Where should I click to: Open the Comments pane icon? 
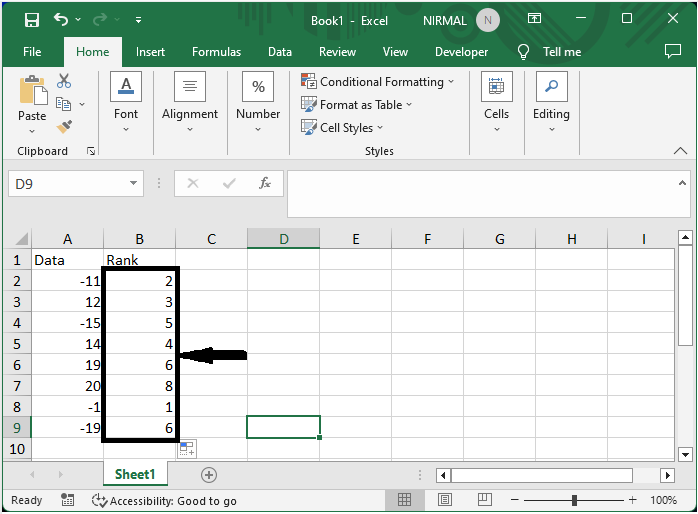(x=673, y=51)
